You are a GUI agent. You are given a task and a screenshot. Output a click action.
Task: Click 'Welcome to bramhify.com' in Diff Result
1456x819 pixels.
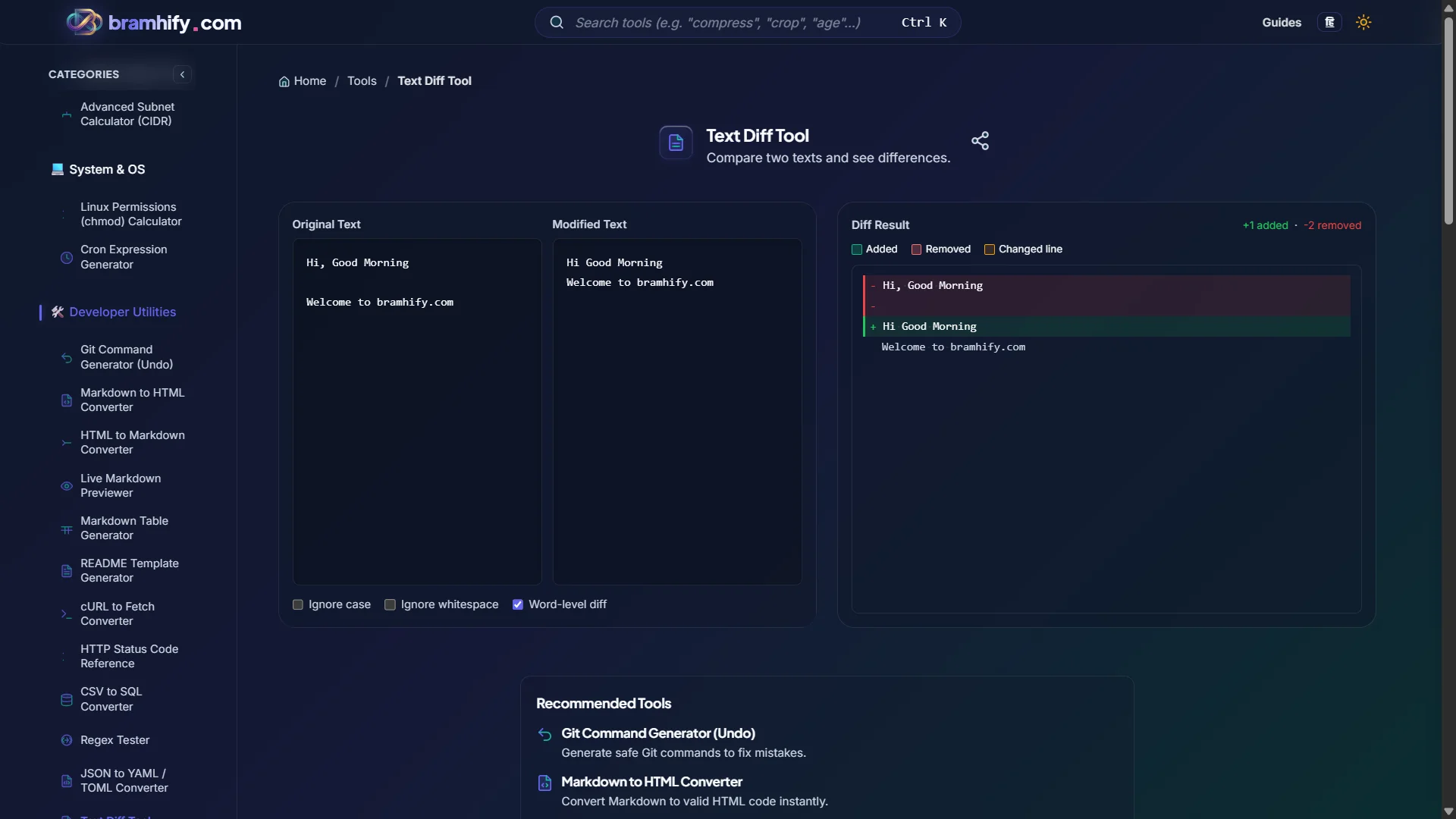click(953, 347)
